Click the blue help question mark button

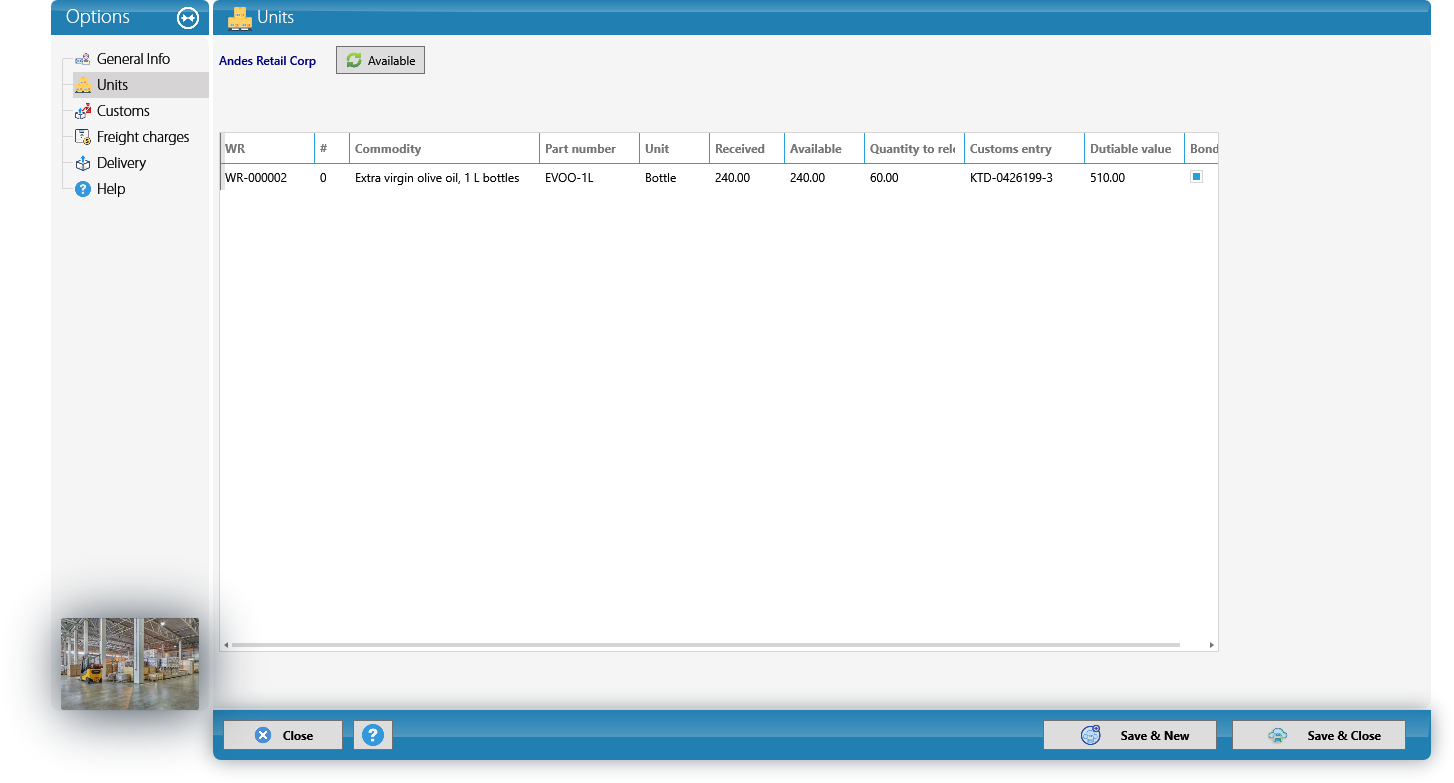click(373, 735)
